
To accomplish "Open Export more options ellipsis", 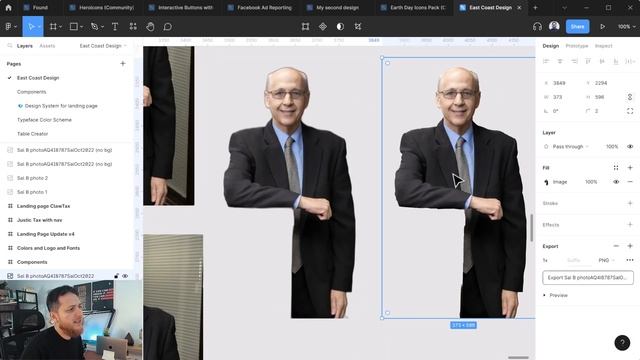I will [630, 260].
